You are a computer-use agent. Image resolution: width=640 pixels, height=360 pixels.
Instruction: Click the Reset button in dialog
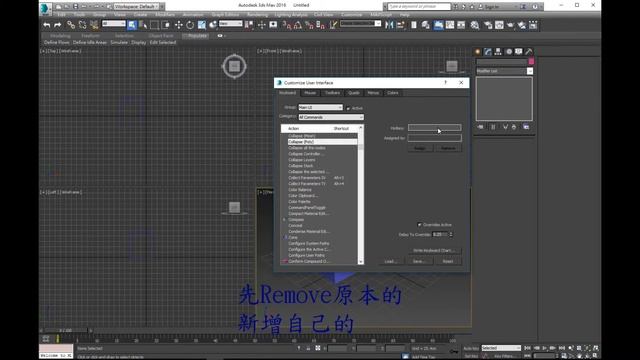point(448,261)
